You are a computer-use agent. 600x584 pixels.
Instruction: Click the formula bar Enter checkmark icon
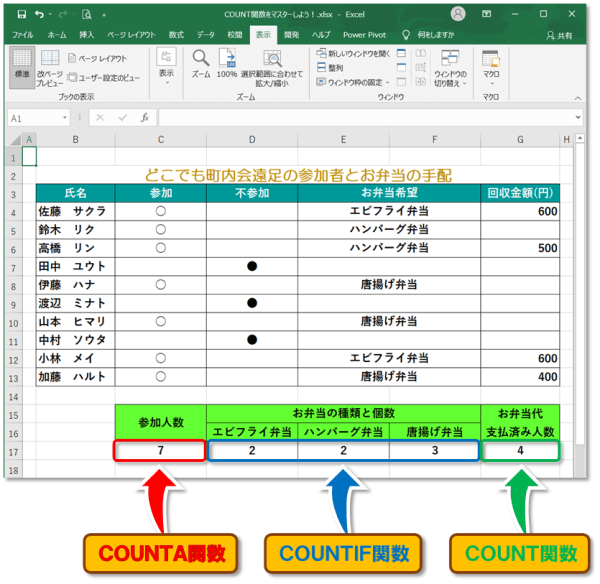click(x=122, y=118)
